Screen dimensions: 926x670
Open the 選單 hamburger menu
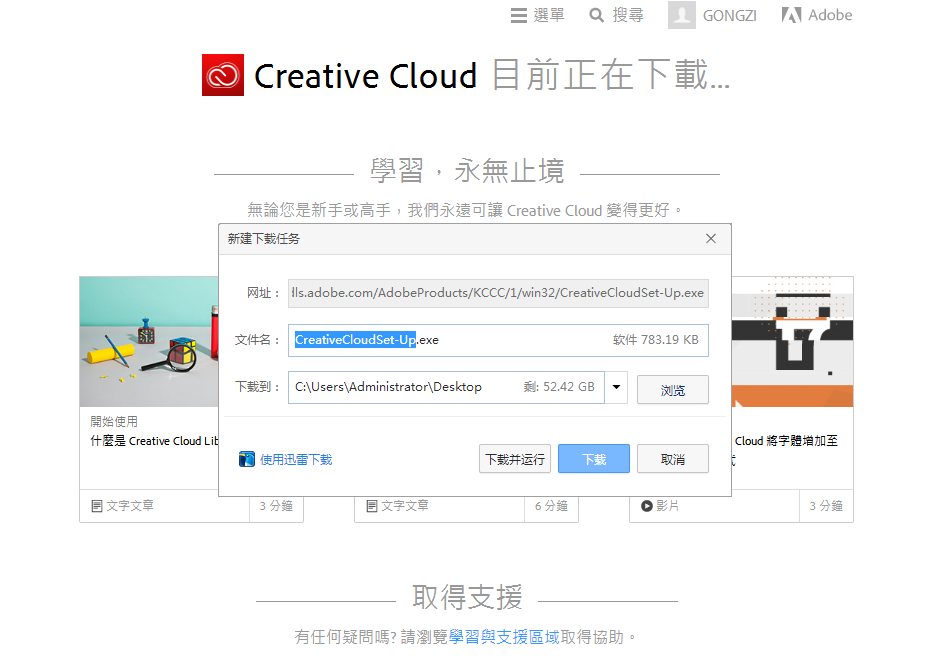pyautogui.click(x=518, y=15)
